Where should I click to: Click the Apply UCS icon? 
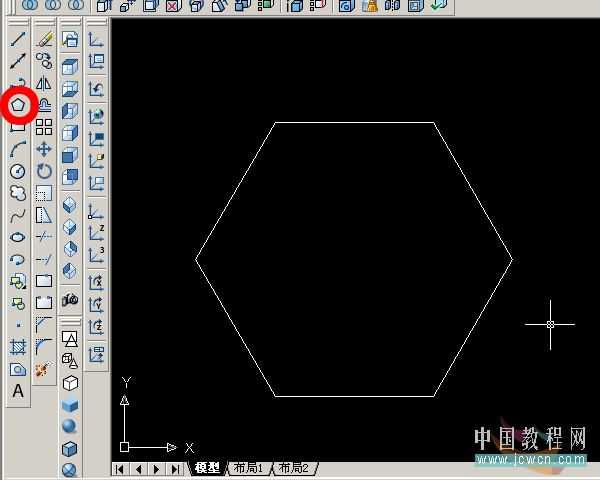pos(96,354)
